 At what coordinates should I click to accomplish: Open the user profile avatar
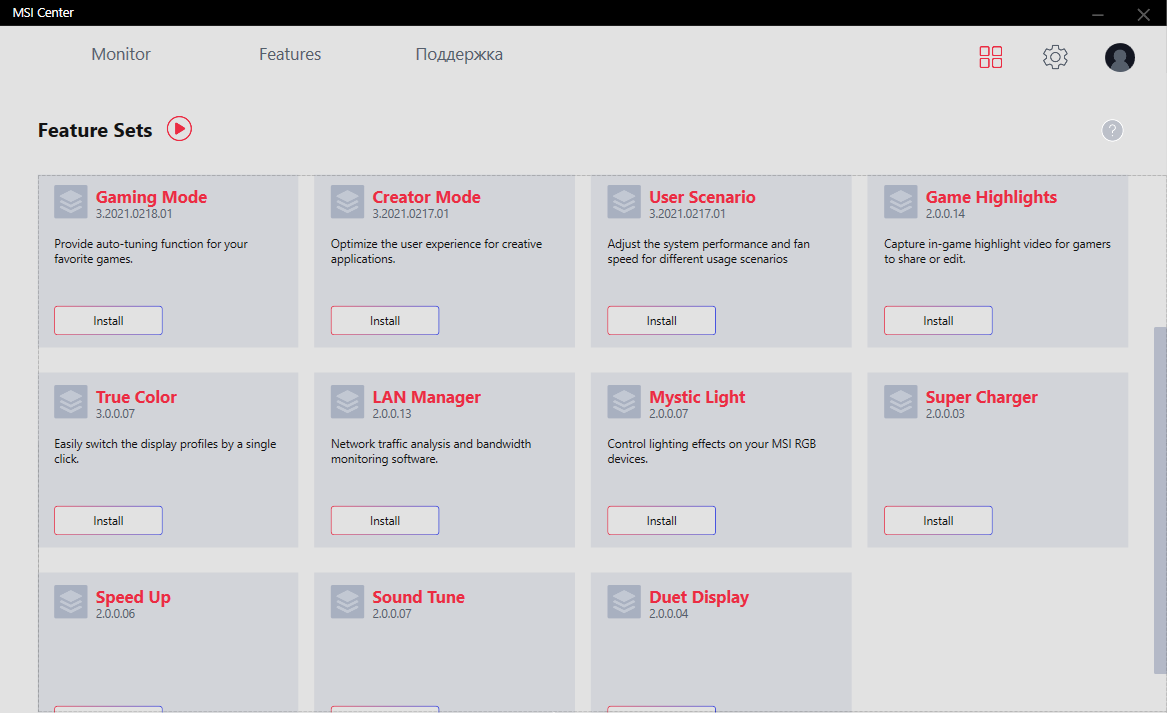click(x=1119, y=57)
